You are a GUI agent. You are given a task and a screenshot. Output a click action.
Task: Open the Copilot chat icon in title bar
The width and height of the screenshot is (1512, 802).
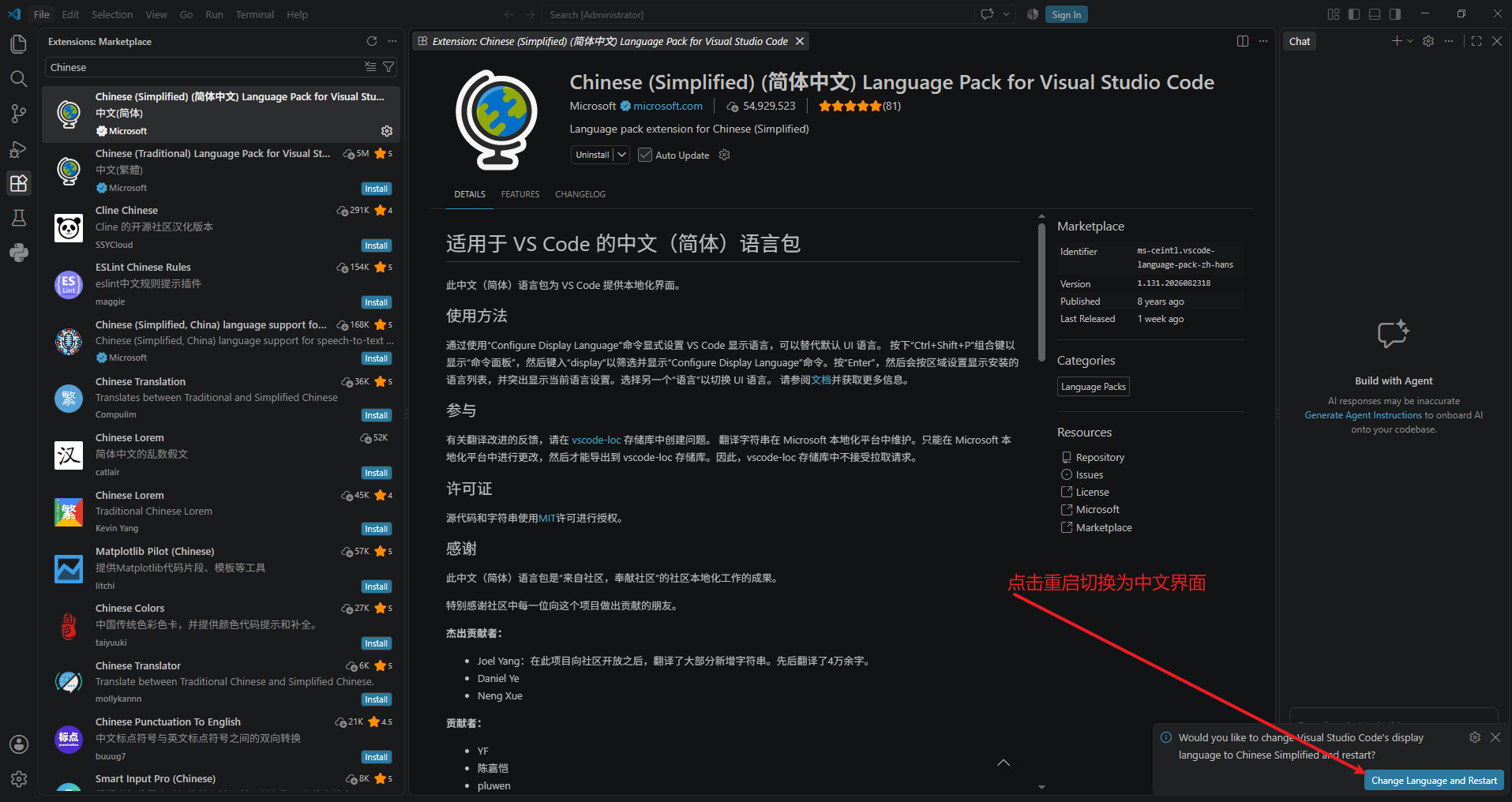click(x=987, y=14)
